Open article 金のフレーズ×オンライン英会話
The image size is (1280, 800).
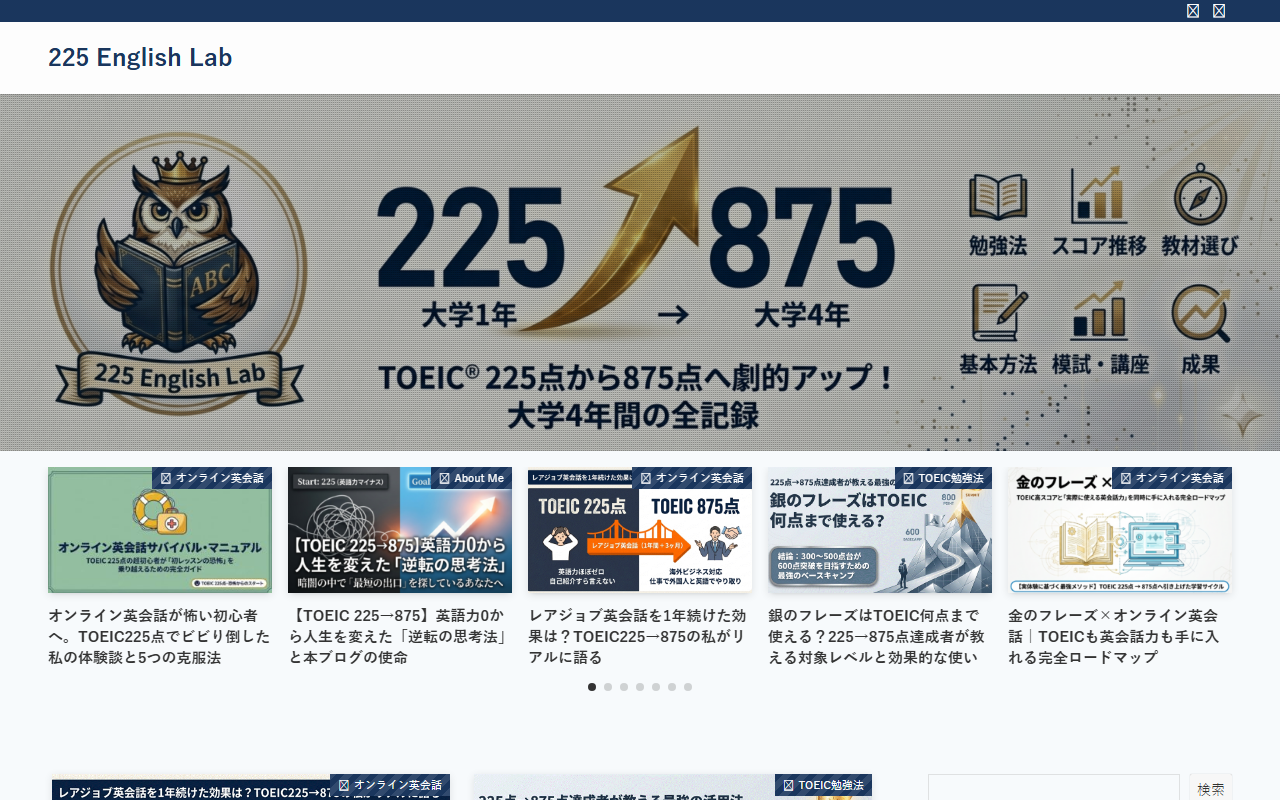tap(1120, 636)
